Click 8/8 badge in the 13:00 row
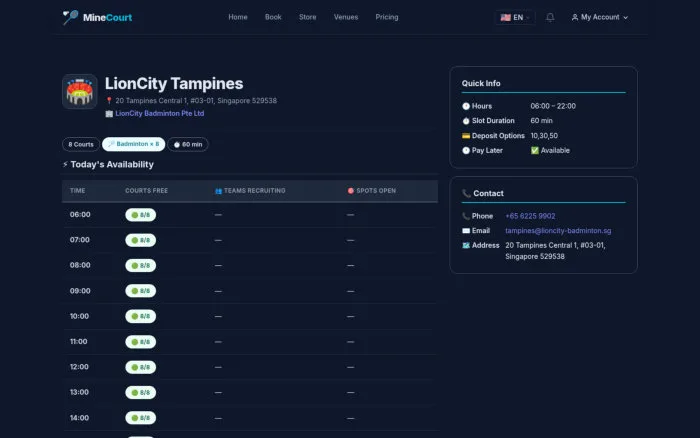 (141, 392)
